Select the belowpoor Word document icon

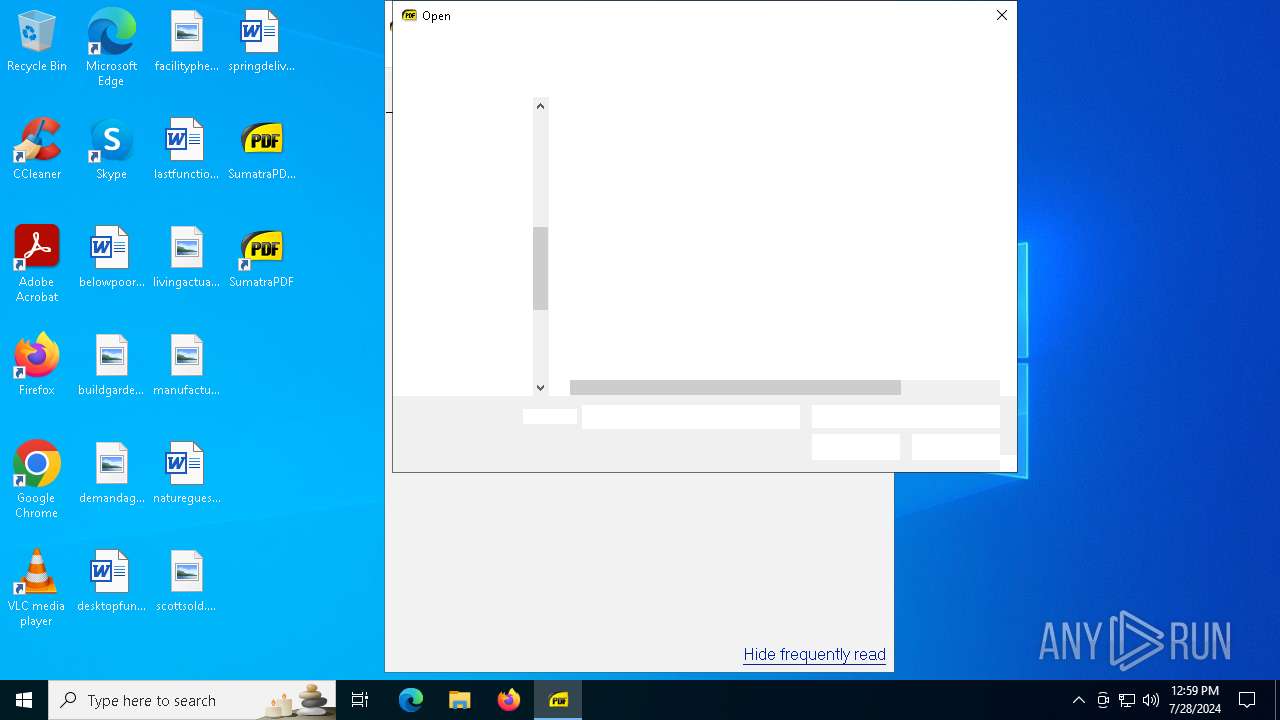111,258
